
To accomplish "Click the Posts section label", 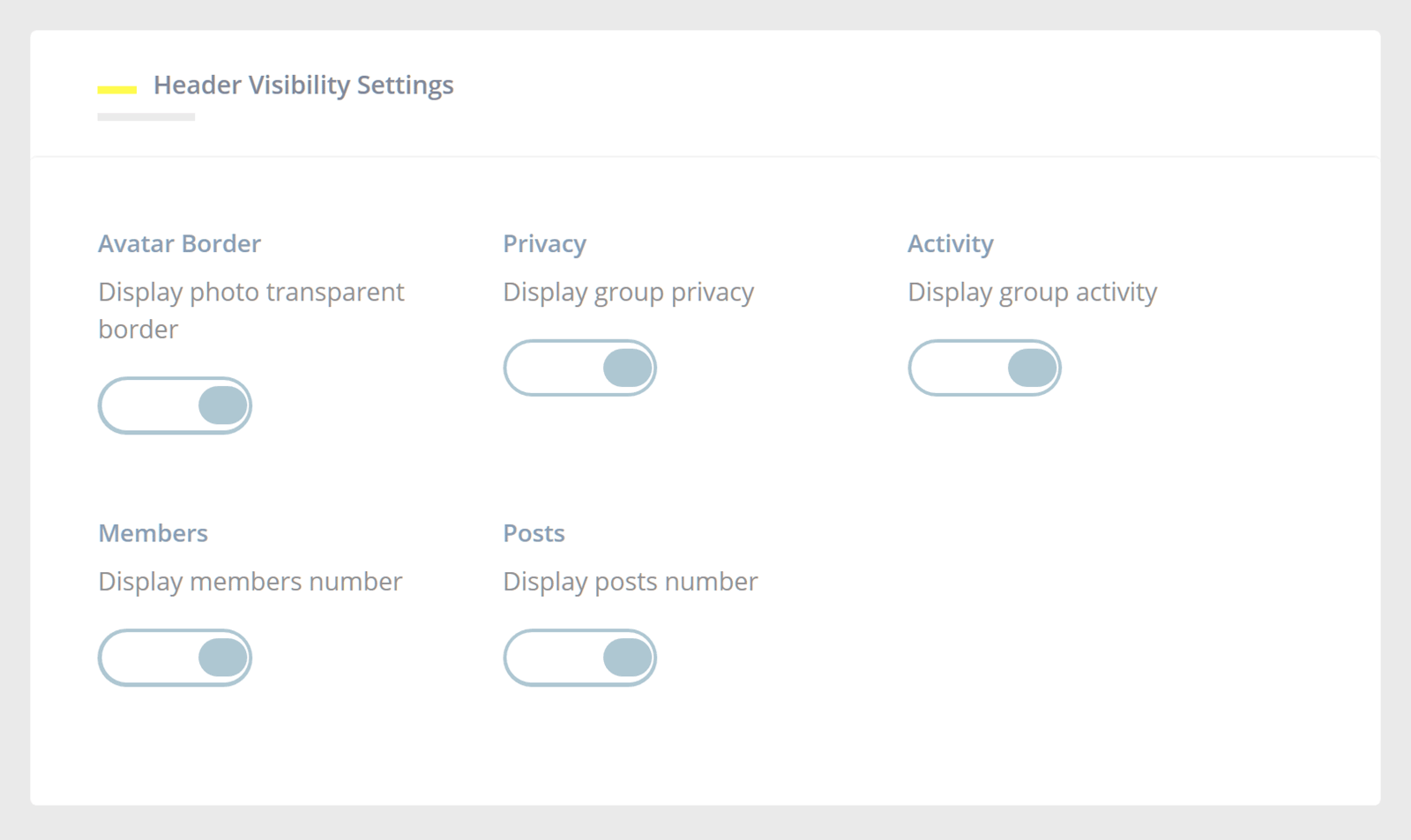I will [x=534, y=532].
